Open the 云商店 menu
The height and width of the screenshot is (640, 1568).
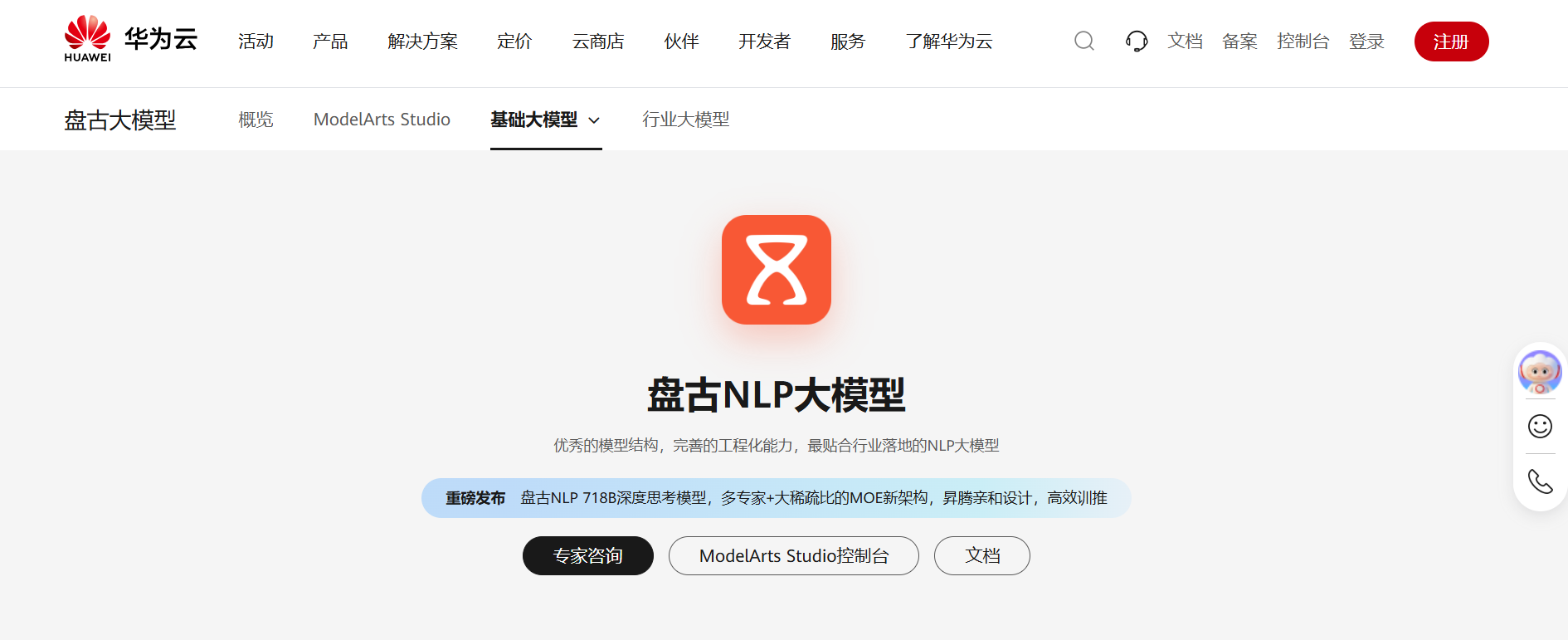(x=598, y=42)
